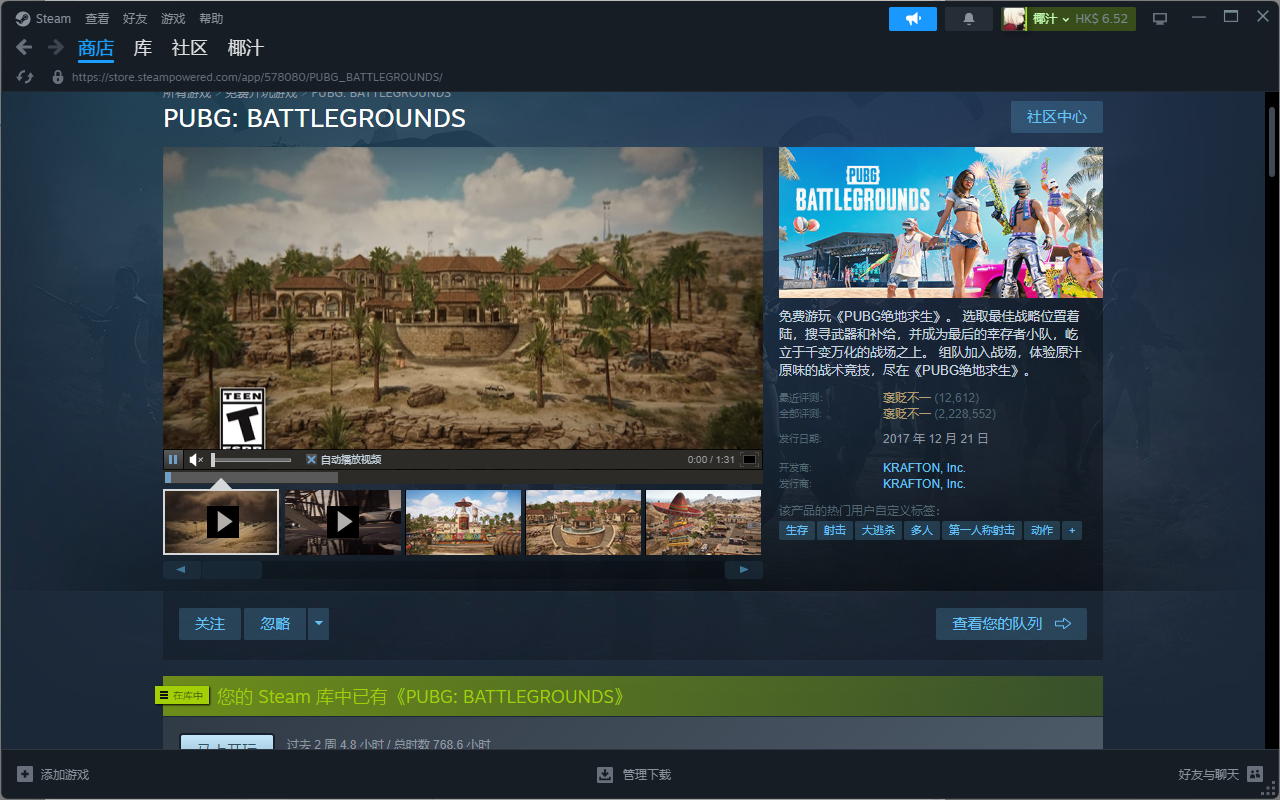This screenshot has width=1280, height=800.
Task: Open friends and chat via people icon
Action: click(x=1255, y=775)
